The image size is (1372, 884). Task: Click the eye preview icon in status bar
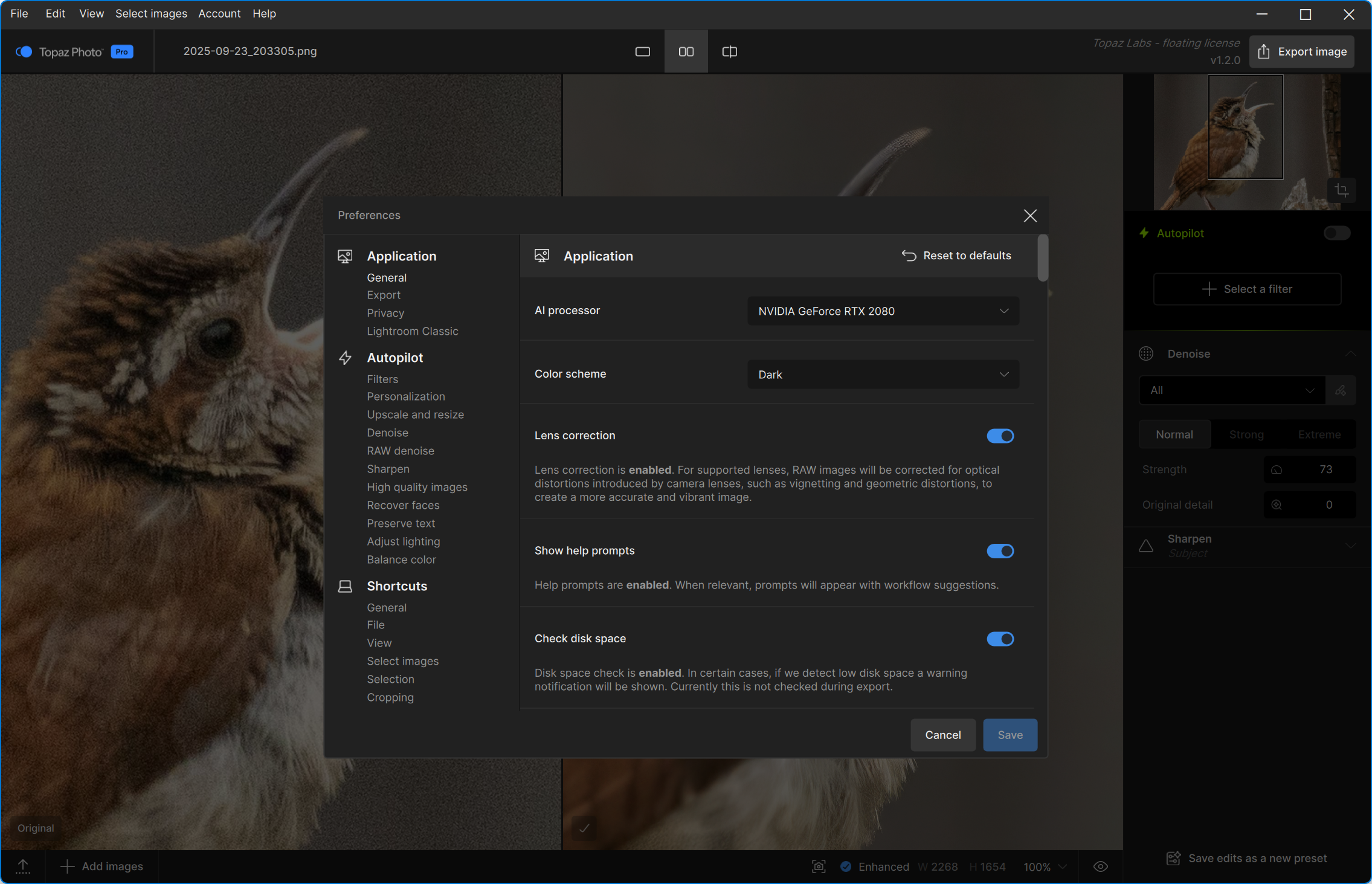click(x=1100, y=866)
